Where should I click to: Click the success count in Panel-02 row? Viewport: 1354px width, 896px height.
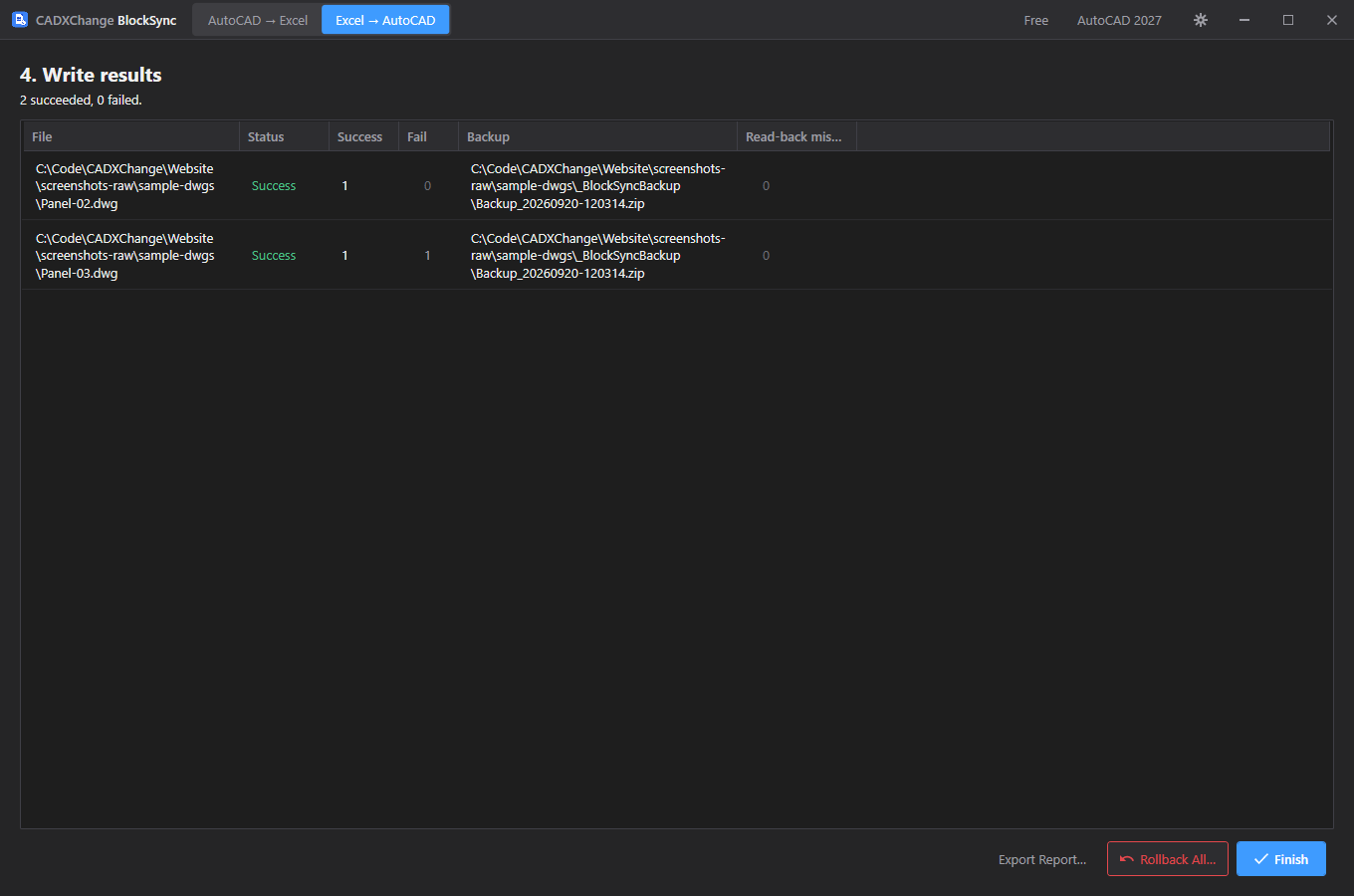[345, 186]
